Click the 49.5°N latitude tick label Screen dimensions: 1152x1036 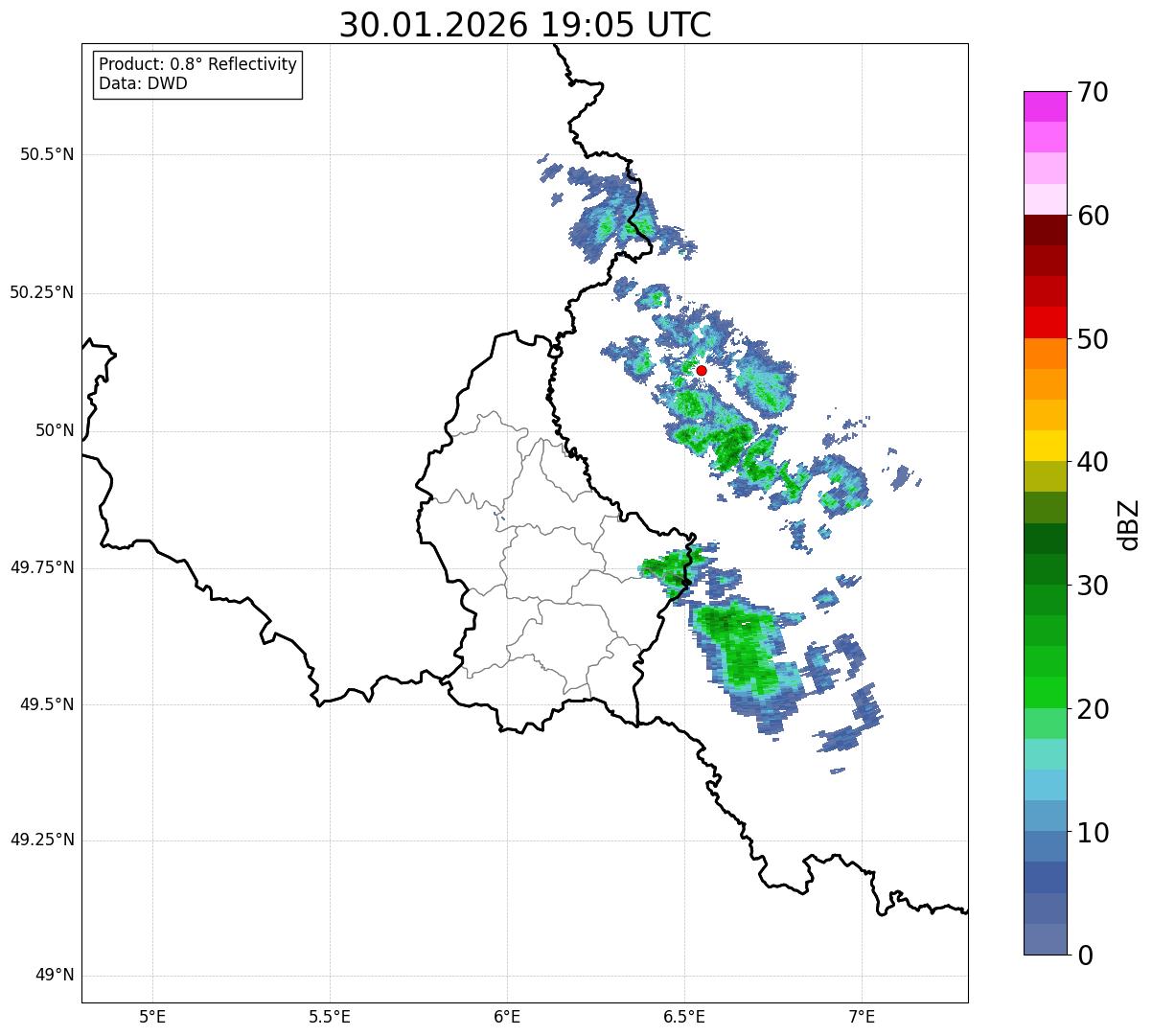(x=47, y=704)
